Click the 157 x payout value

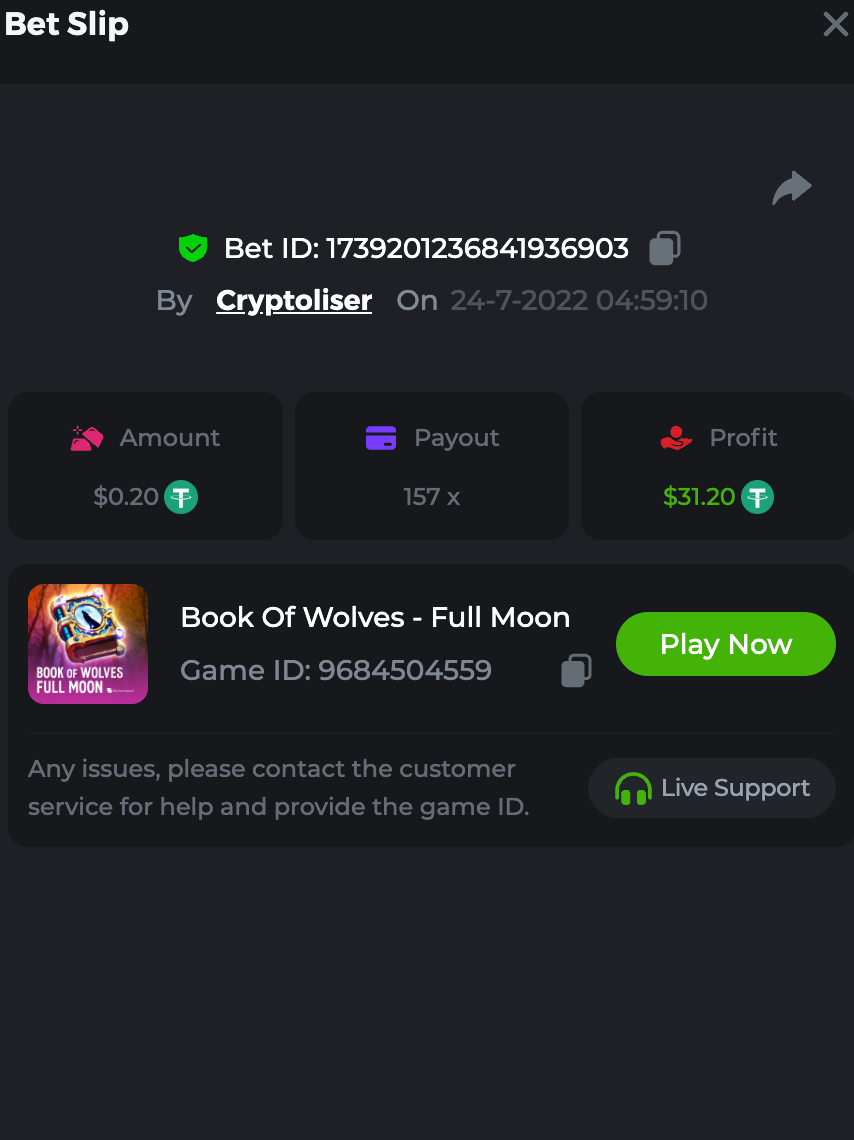click(431, 497)
